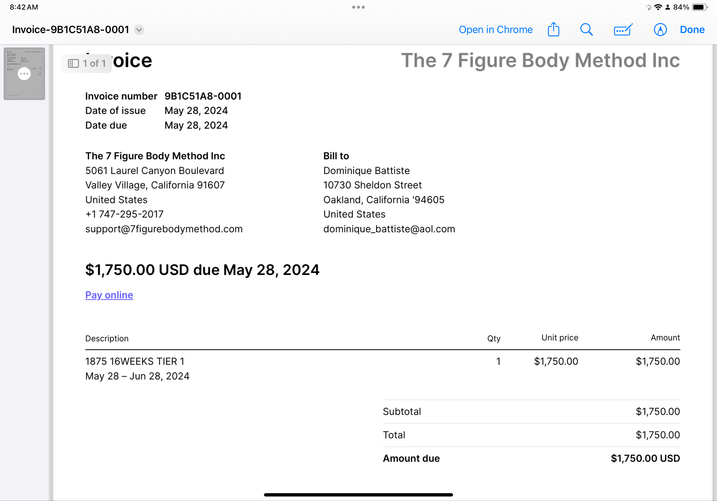Viewport: 717px width, 501px height.
Task: Open the form fill signature tool
Action: (623, 30)
